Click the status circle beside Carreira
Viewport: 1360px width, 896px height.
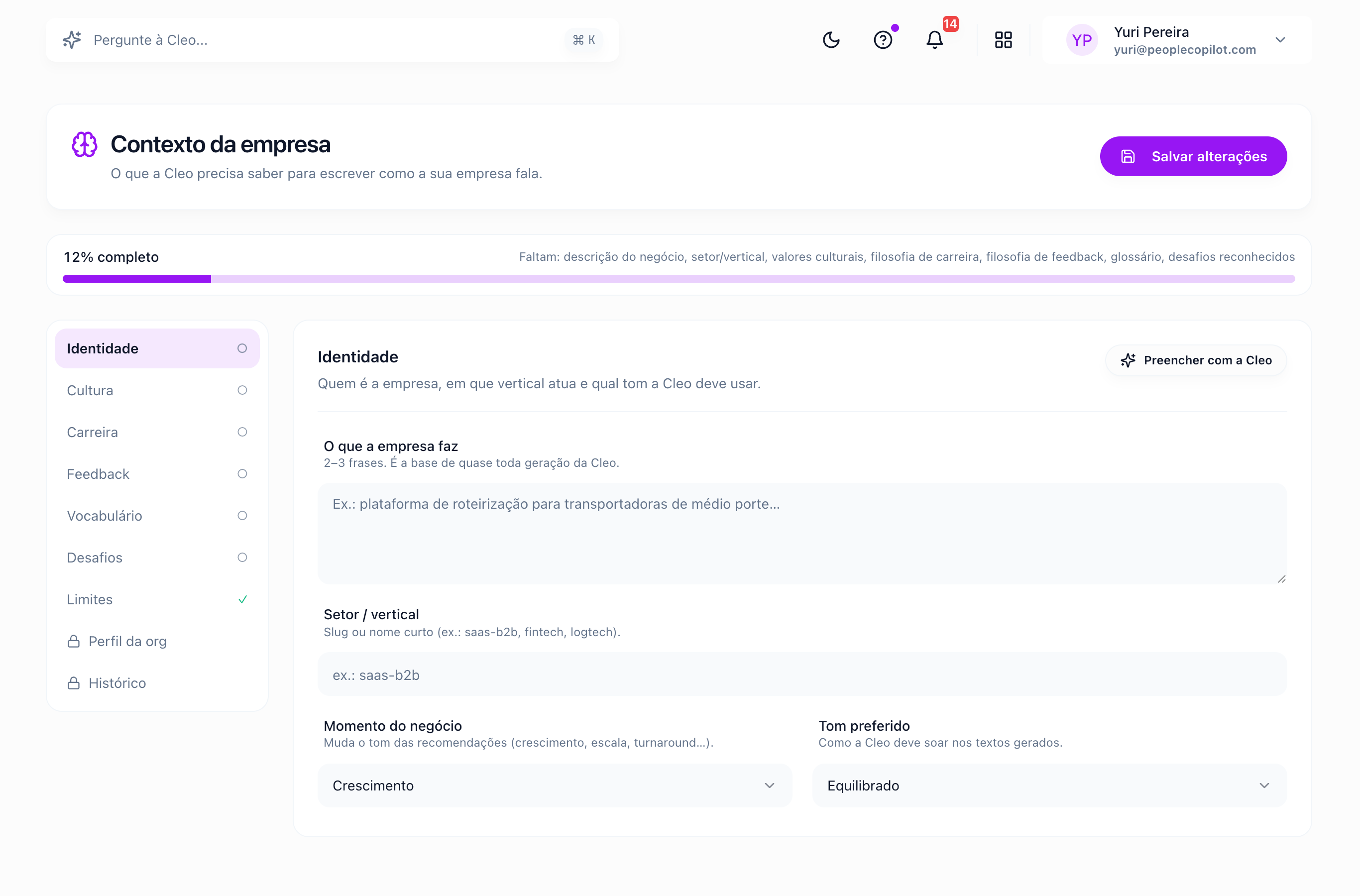pyautogui.click(x=242, y=432)
